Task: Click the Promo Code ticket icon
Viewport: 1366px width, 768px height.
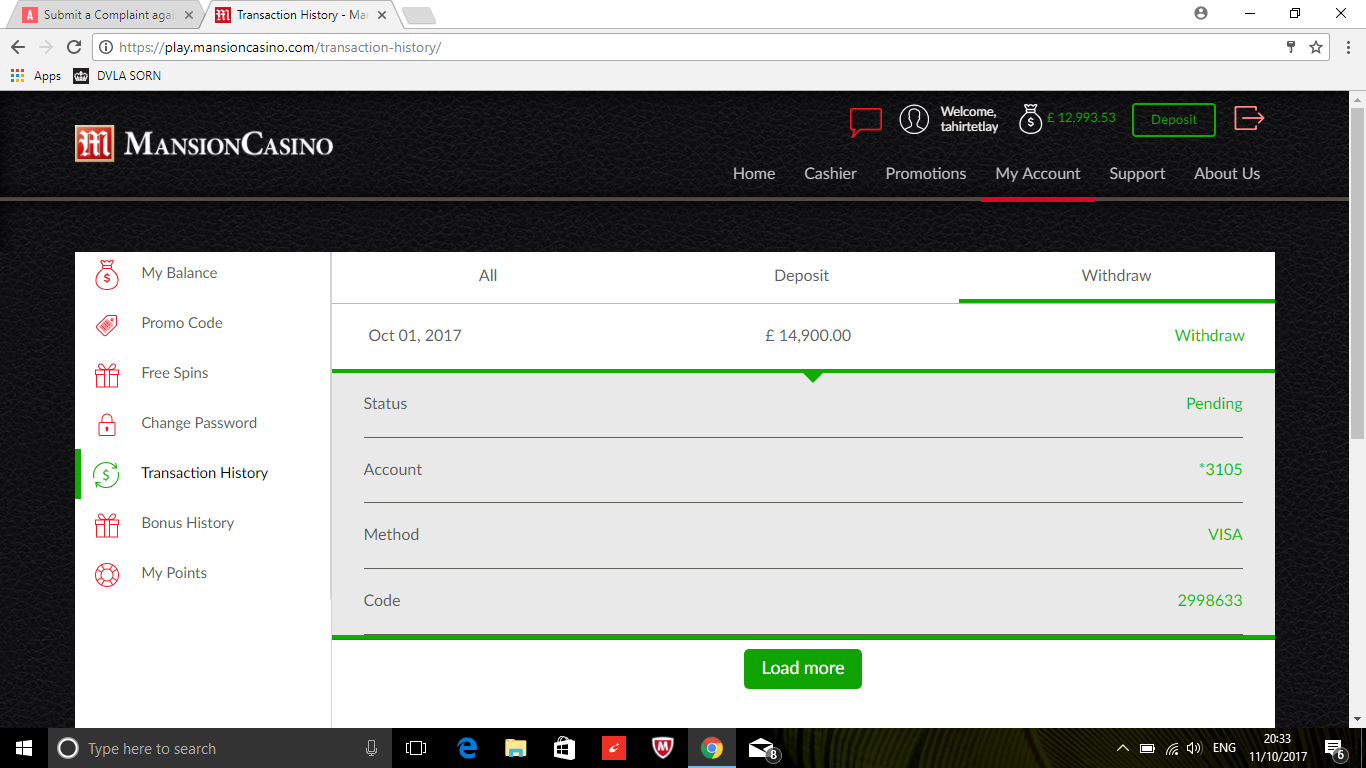Action: (x=107, y=324)
